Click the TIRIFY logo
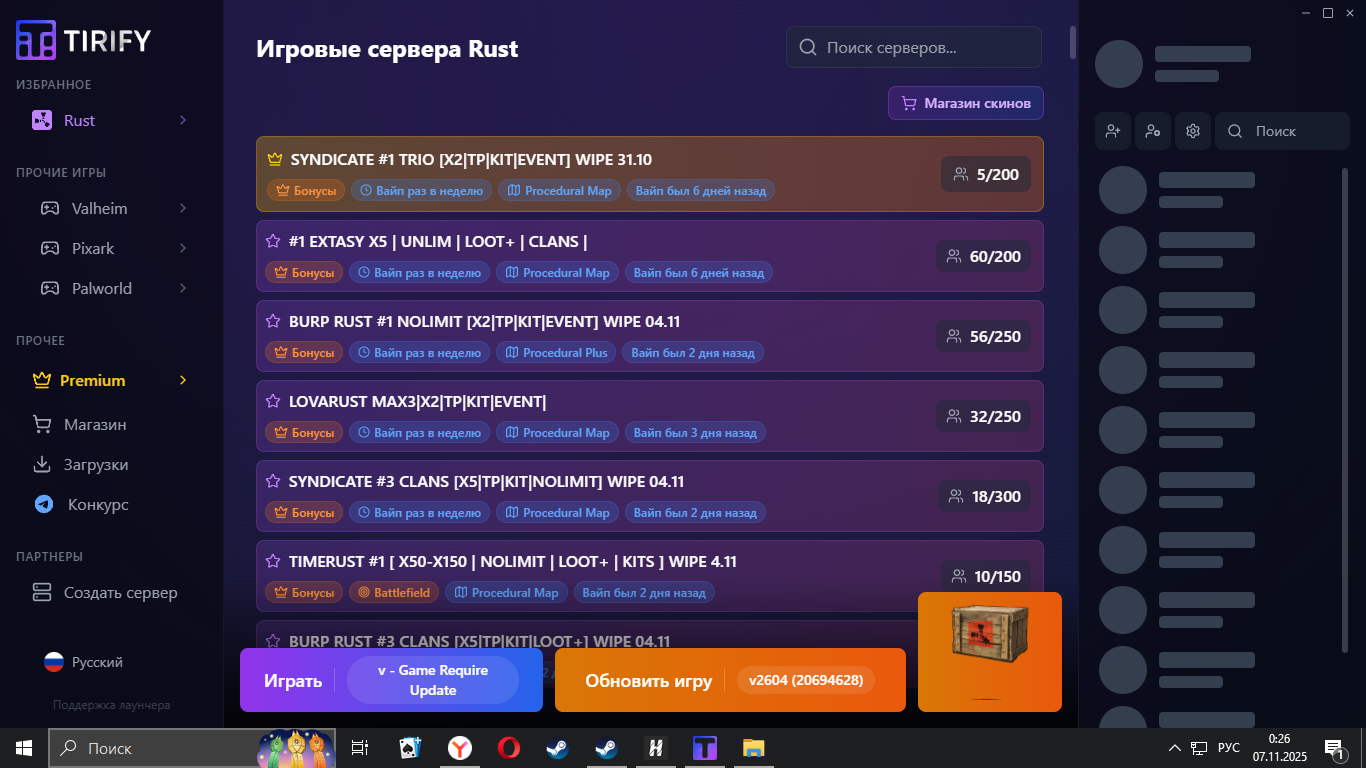1366x768 pixels. 84,40
